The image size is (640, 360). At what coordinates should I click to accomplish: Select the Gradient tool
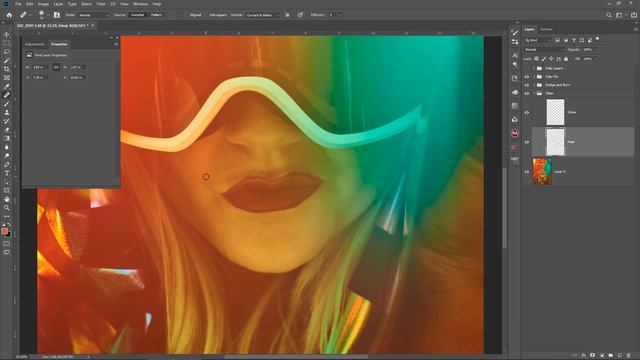7,138
